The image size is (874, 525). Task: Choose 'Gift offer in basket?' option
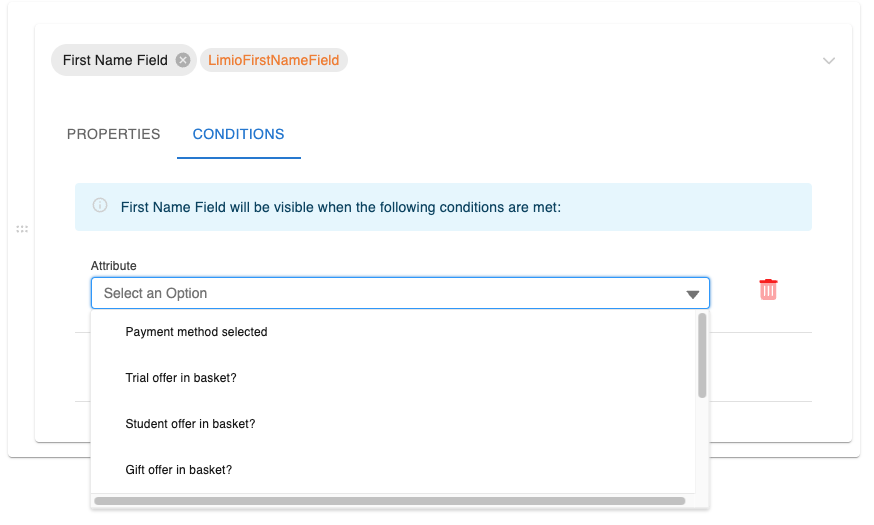(x=179, y=470)
